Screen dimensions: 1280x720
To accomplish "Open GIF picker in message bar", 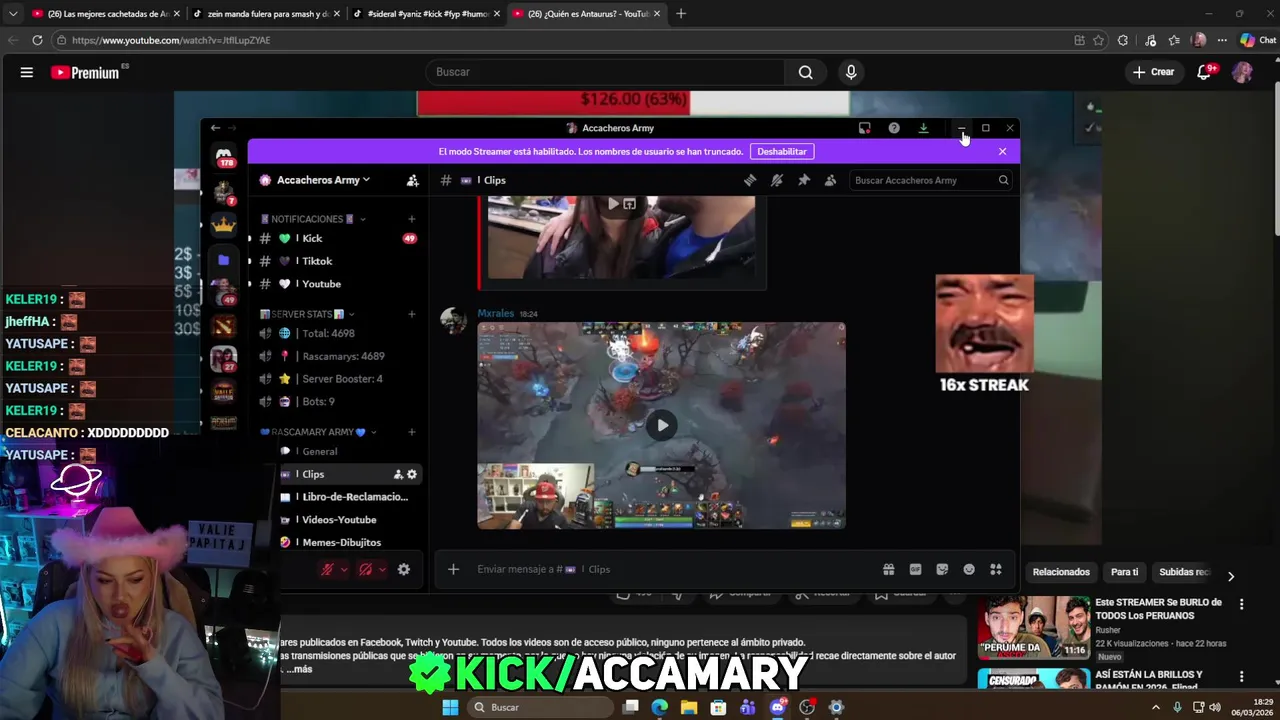I will tap(915, 569).
